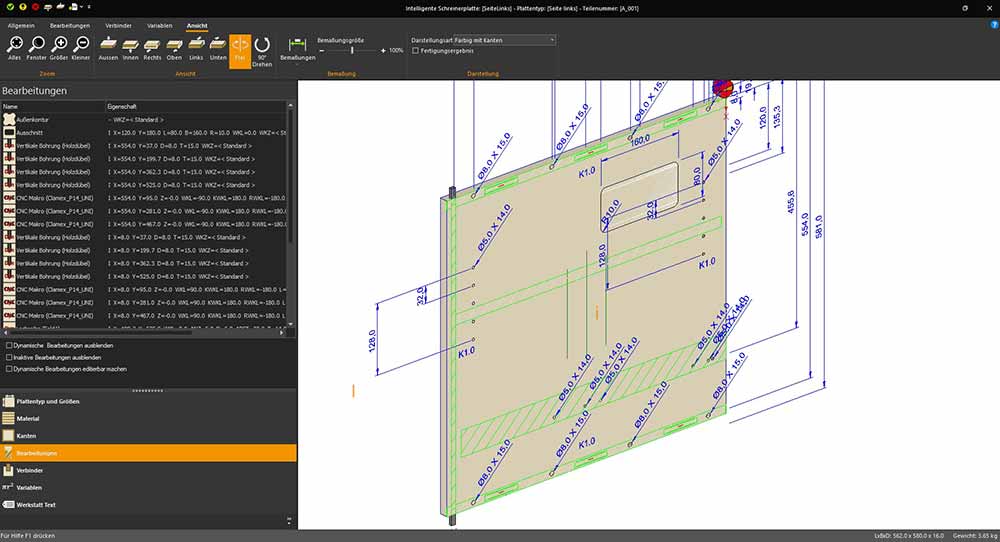
Task: Increase Bemaßungsgröße with the plus button
Action: 383,50
